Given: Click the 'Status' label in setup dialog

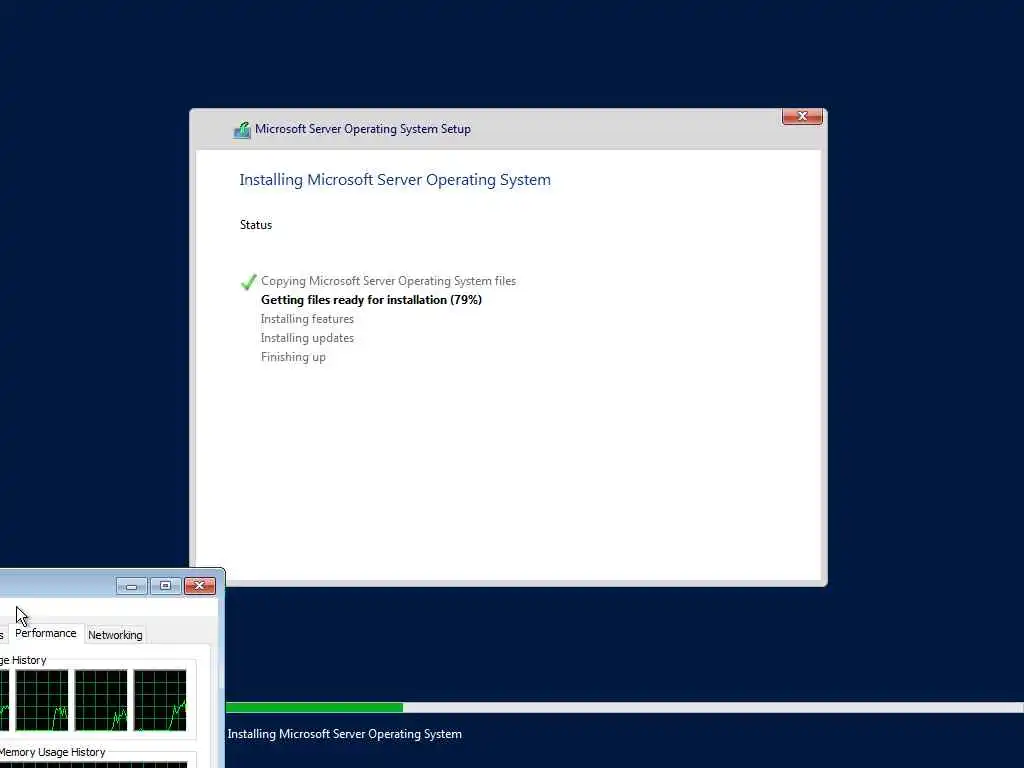Looking at the screenshot, I should point(256,225).
